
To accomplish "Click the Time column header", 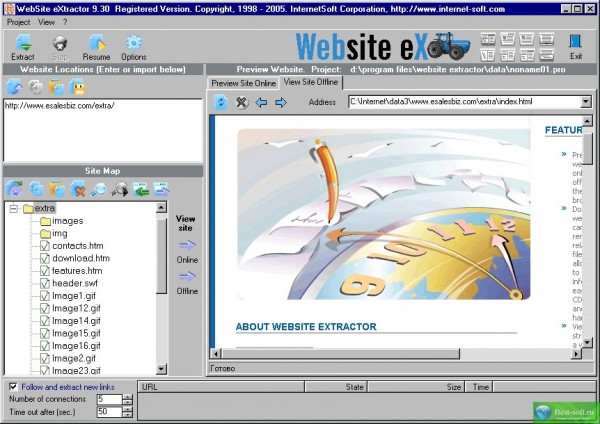I will point(479,387).
